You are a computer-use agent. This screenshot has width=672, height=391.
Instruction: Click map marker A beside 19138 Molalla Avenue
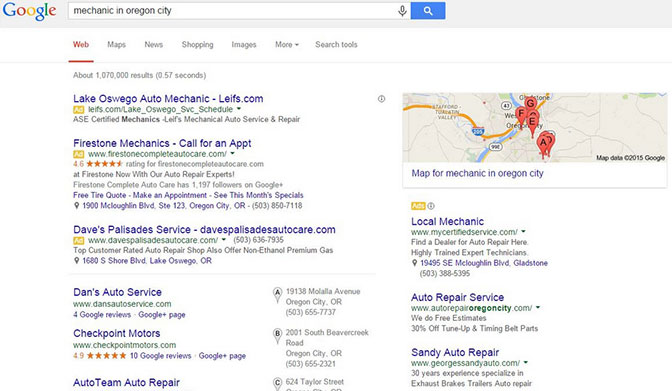tap(277, 295)
